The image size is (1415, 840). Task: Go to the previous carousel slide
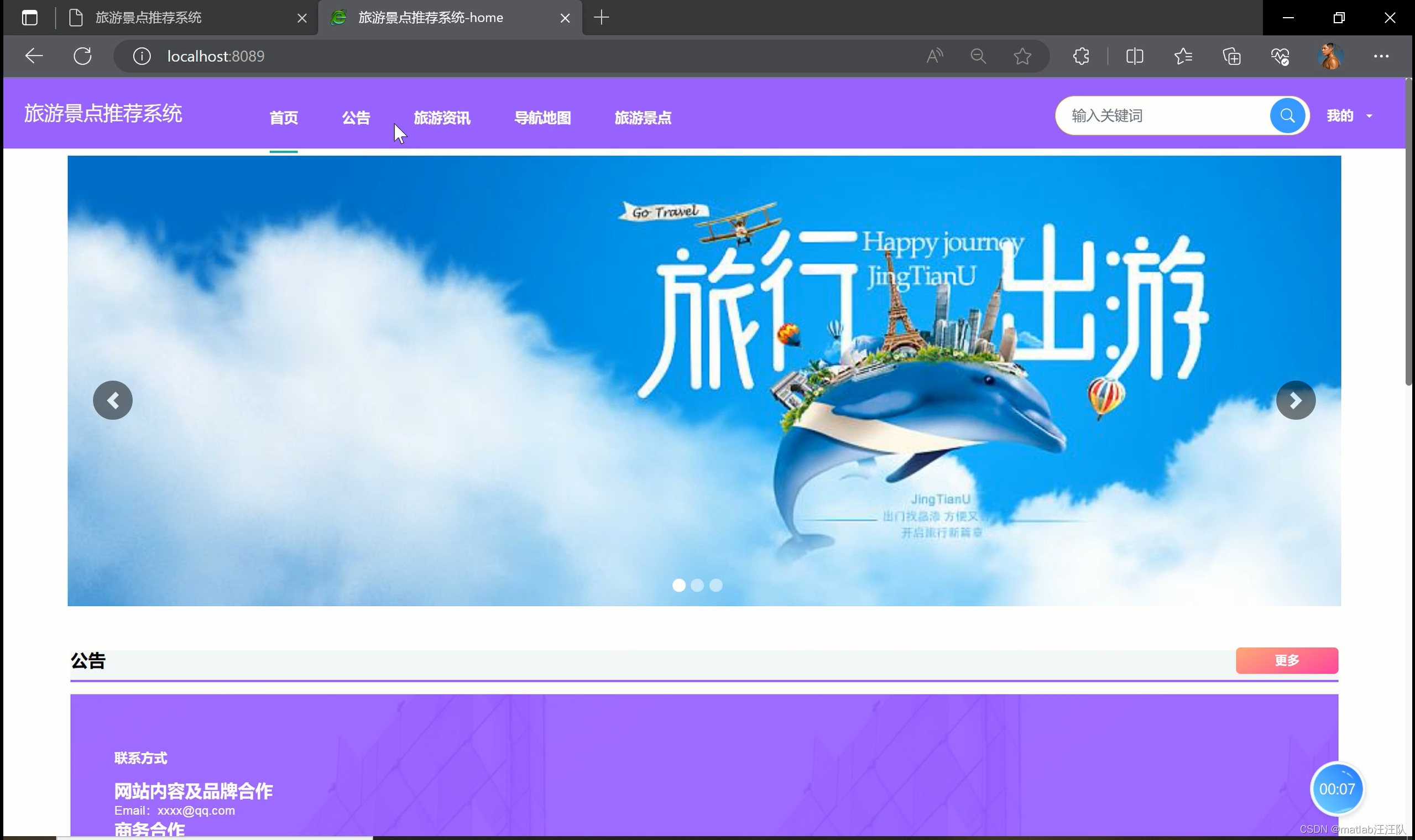(113, 400)
